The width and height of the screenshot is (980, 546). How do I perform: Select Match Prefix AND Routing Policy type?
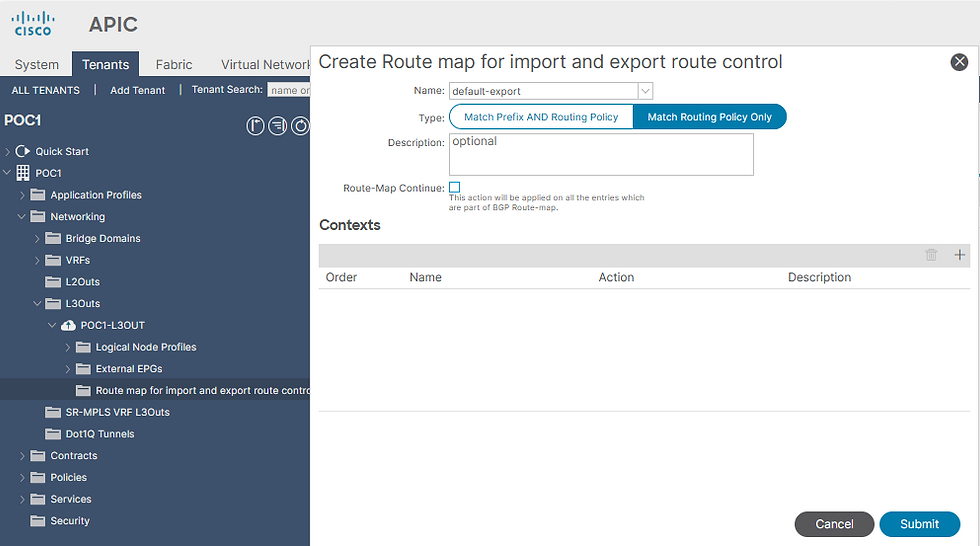541,117
